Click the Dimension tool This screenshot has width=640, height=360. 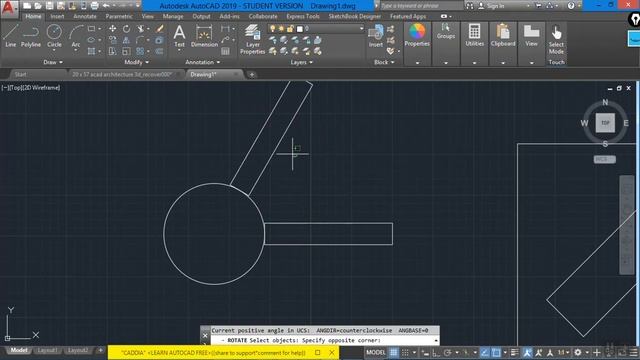(204, 36)
